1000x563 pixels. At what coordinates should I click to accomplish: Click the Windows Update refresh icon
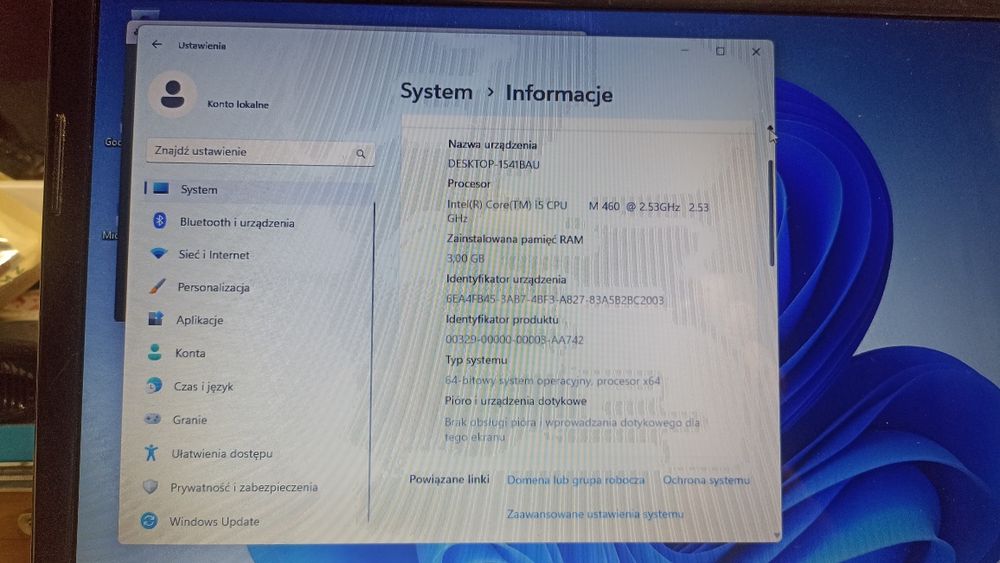[149, 520]
